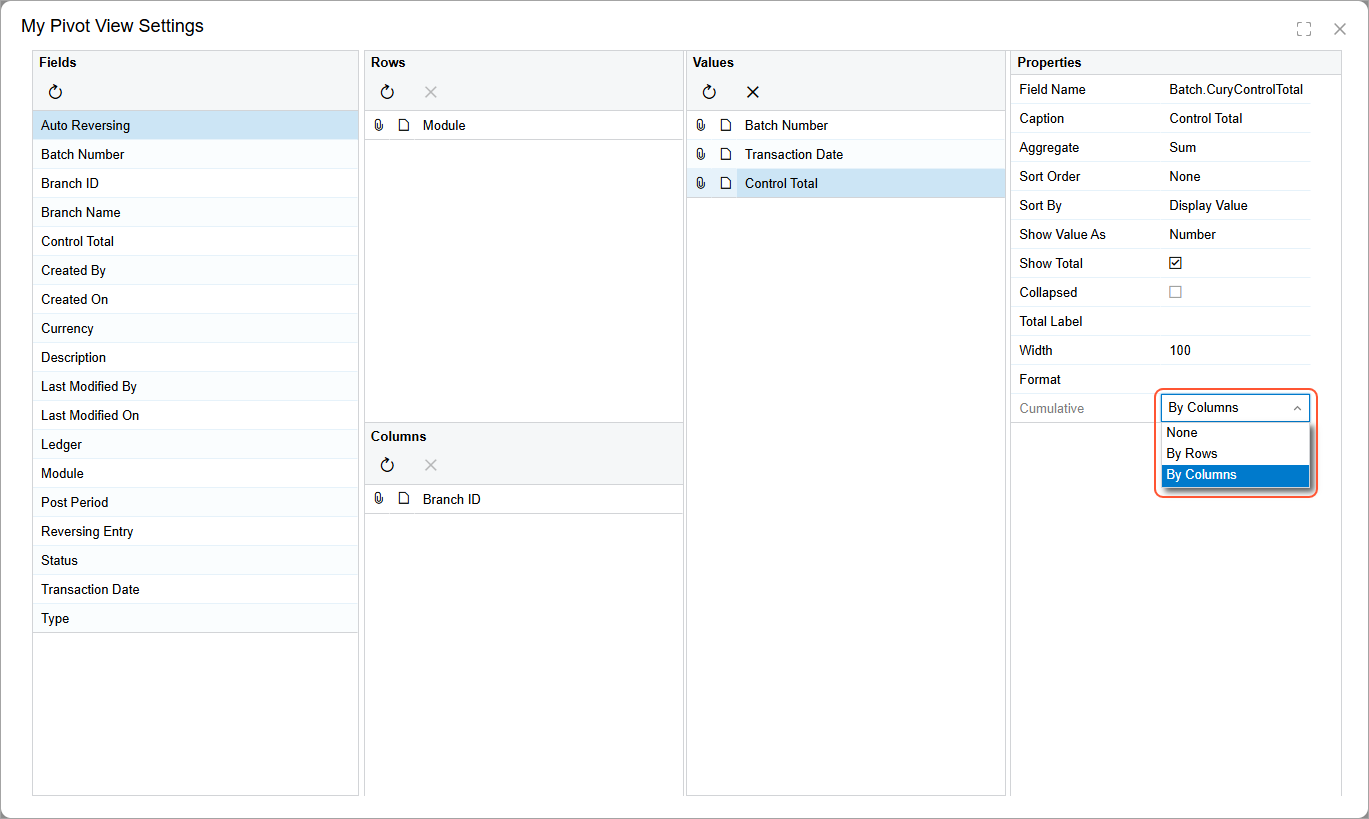The height and width of the screenshot is (819, 1369).
Task: Click the clip icon beside Transaction Date value
Action: pyautogui.click(x=701, y=154)
